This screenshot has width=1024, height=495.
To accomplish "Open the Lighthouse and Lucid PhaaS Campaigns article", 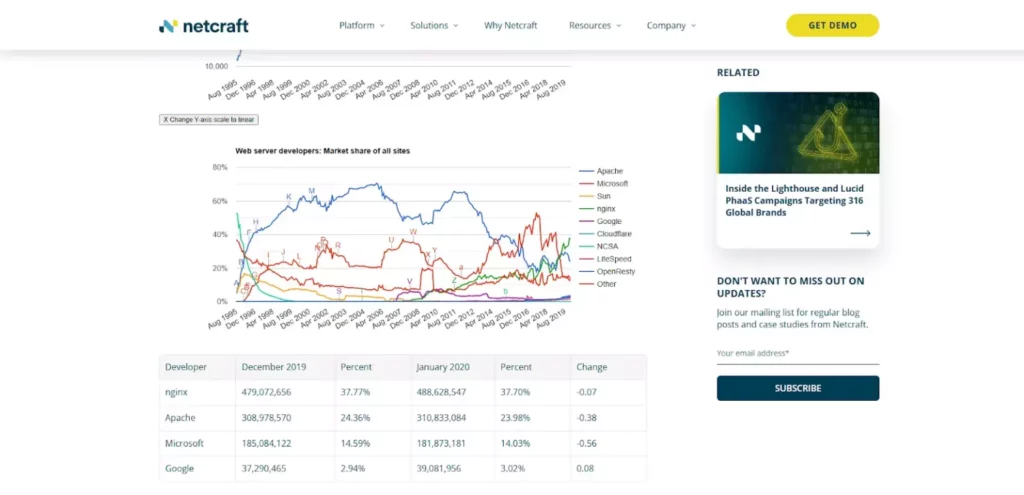I will [x=795, y=198].
